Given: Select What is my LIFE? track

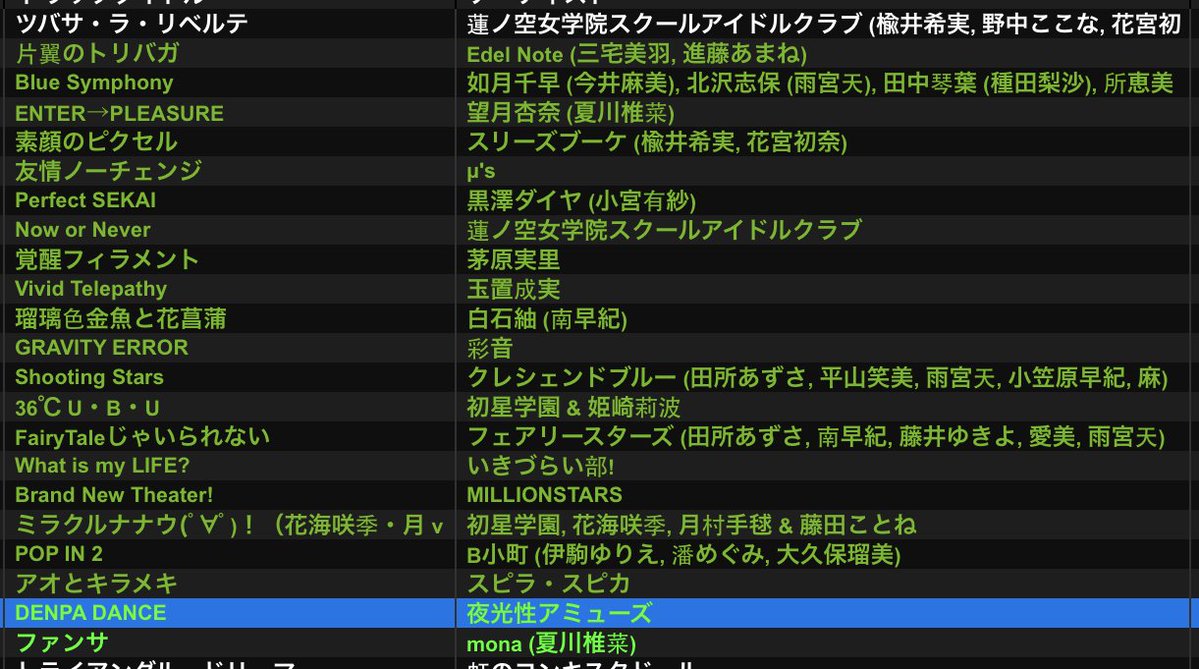Looking at the screenshot, I should click(x=102, y=466).
